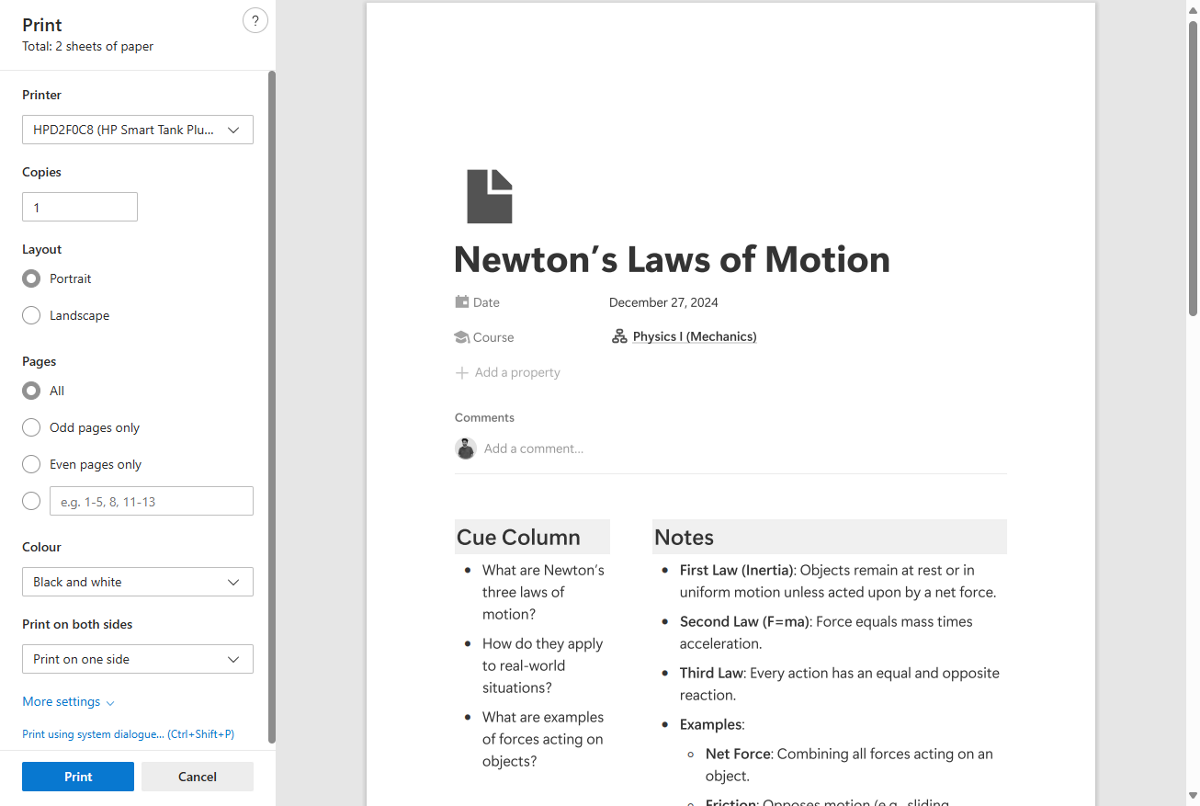Click the Cancel button

197,777
